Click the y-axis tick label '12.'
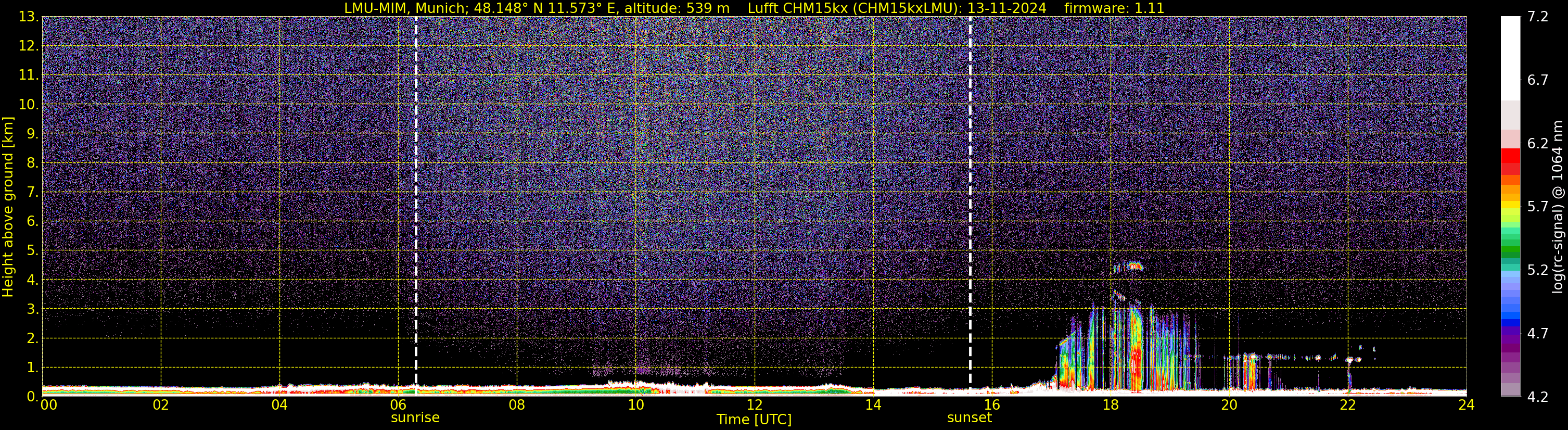 click(x=28, y=46)
